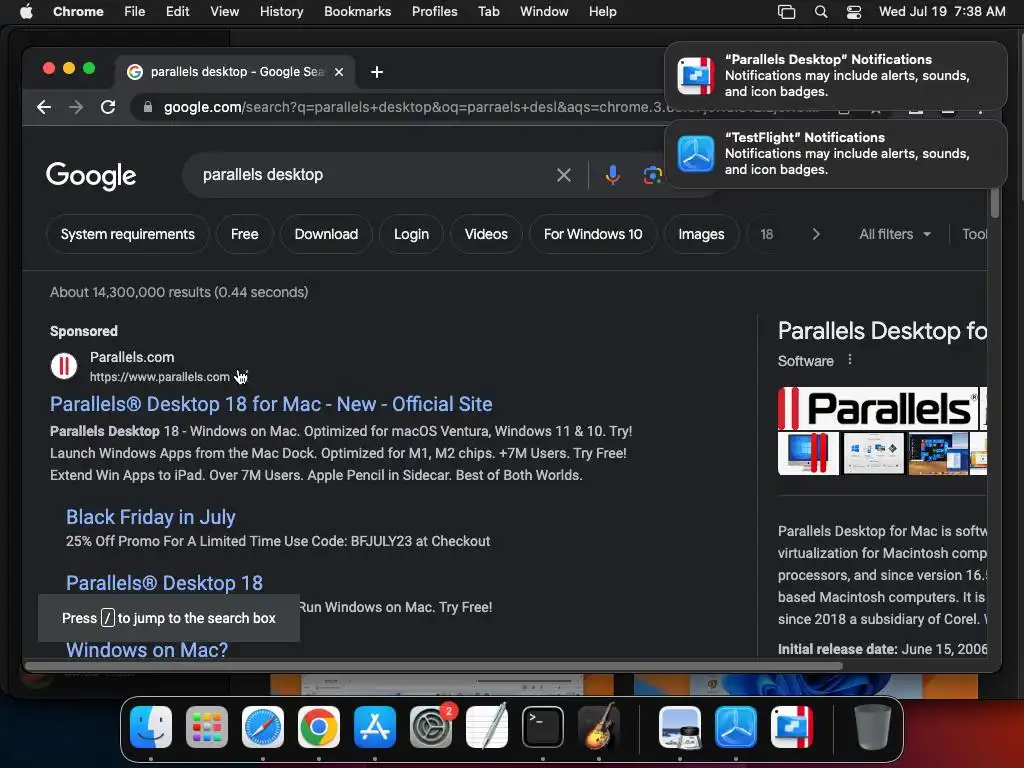This screenshot has width=1024, height=768.
Task: Open Spotlight search in the menu bar
Action: click(821, 12)
